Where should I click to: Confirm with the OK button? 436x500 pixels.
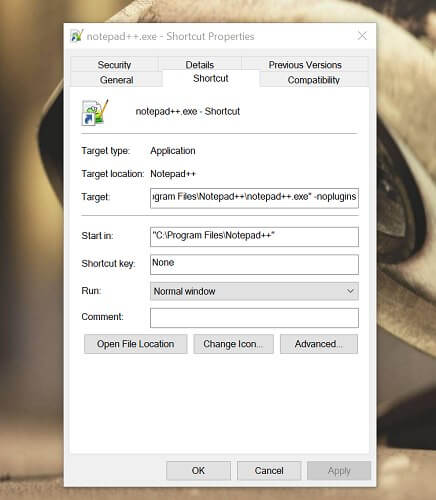point(198,470)
